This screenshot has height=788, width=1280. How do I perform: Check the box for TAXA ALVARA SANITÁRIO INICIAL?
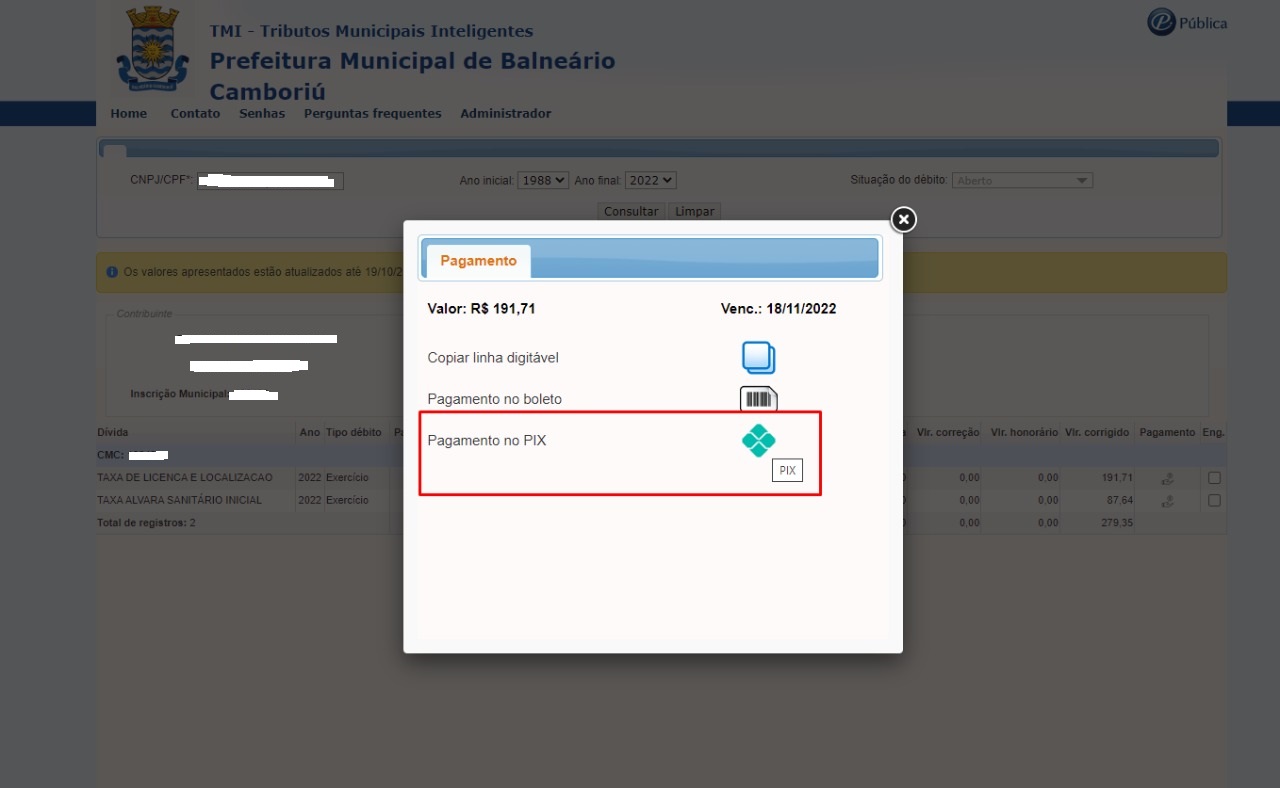tap(1214, 500)
